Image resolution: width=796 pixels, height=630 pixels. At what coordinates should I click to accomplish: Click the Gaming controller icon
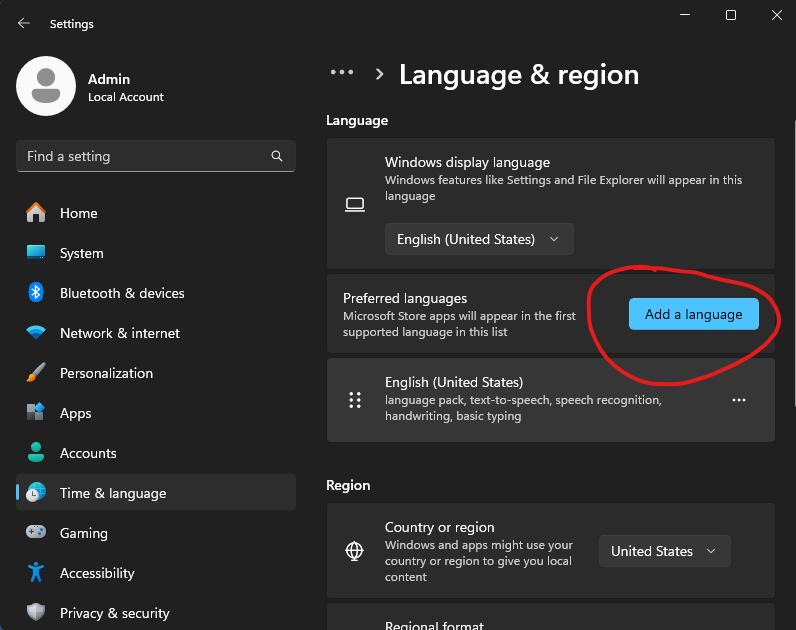pos(36,532)
